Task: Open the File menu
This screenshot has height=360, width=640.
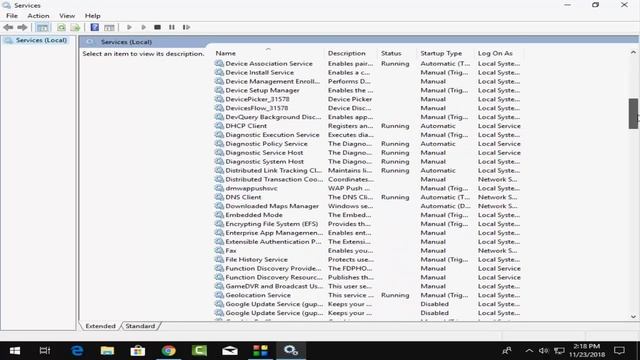Action: [12, 16]
